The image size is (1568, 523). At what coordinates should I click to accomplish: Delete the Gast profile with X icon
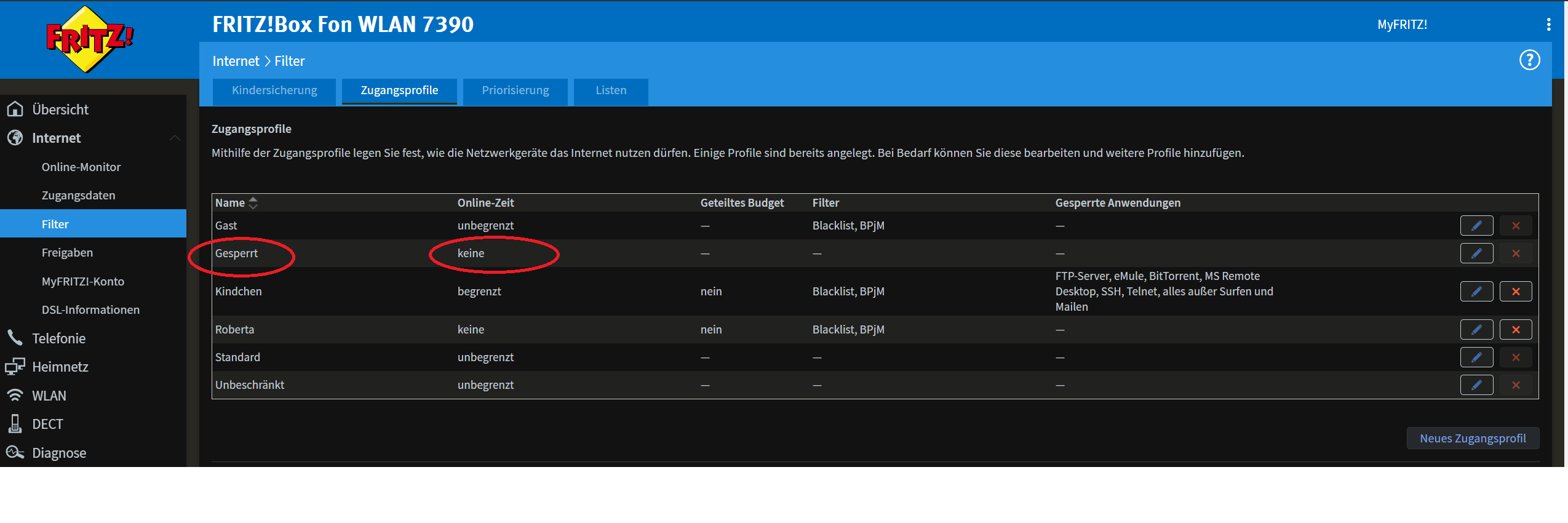pyautogui.click(x=1516, y=226)
